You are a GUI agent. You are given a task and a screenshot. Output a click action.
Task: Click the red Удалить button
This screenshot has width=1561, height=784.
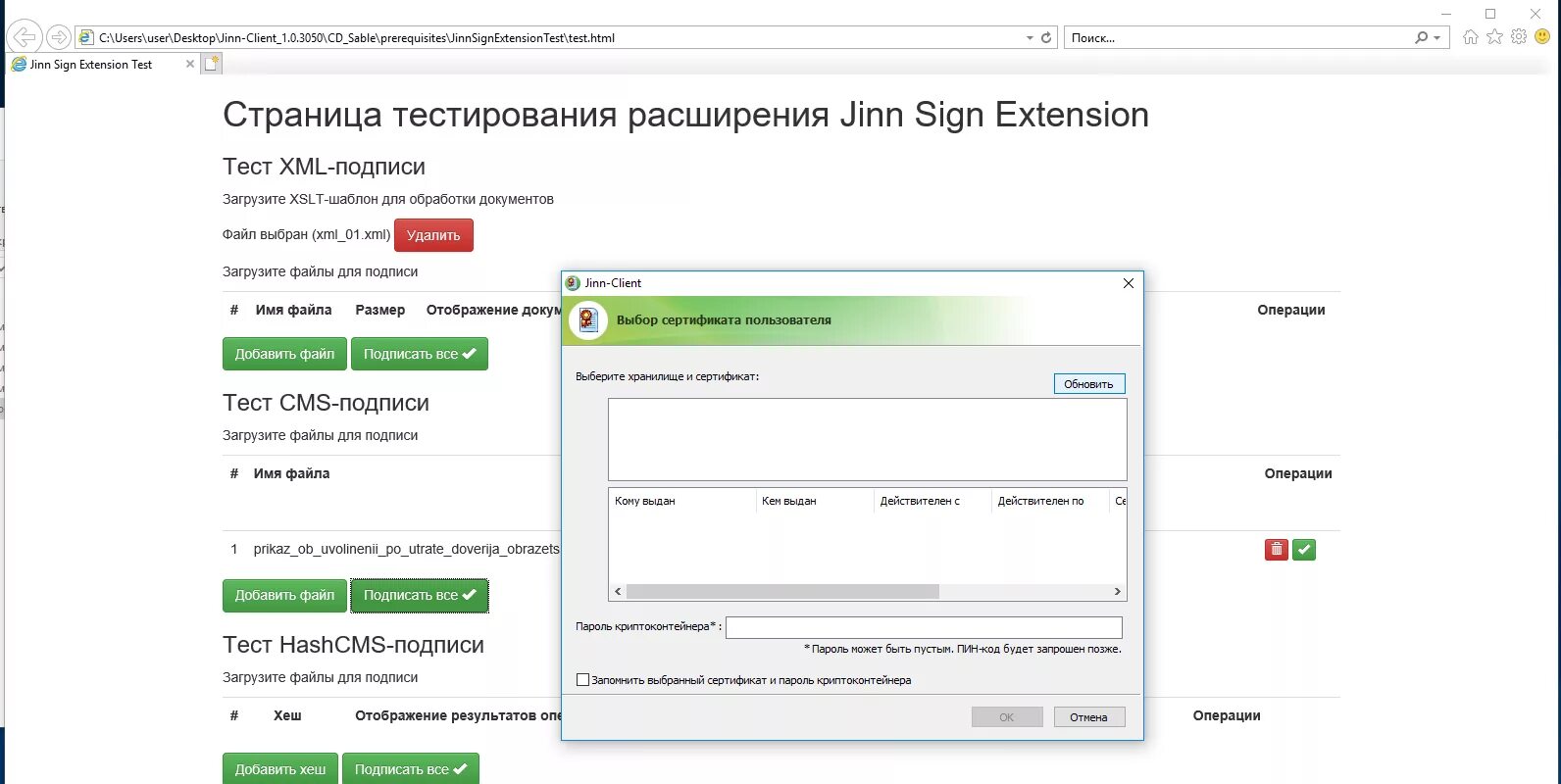click(x=433, y=235)
